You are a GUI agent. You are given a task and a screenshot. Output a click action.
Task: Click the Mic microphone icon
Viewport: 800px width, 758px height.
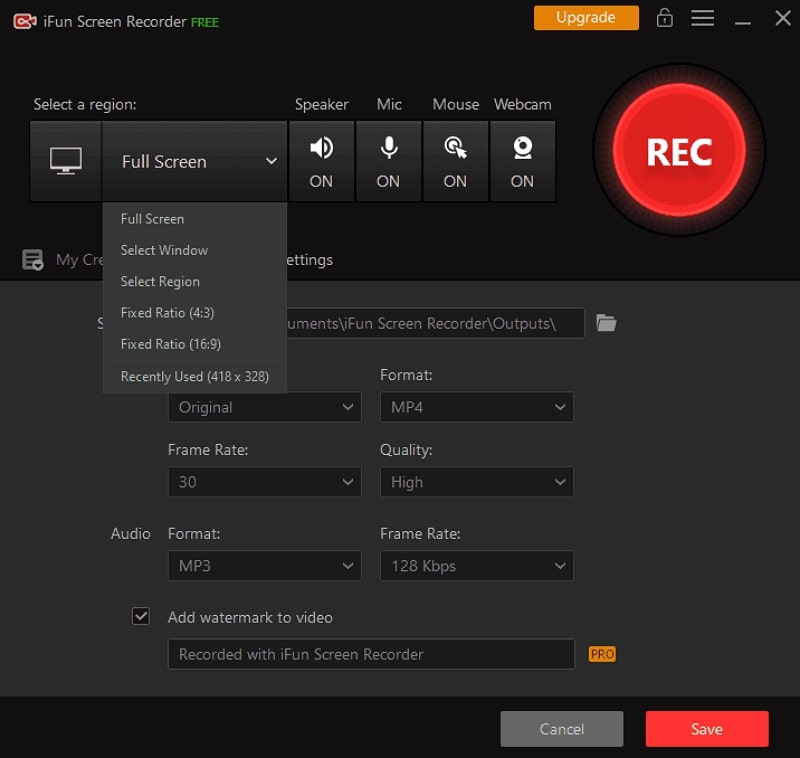coord(388,147)
